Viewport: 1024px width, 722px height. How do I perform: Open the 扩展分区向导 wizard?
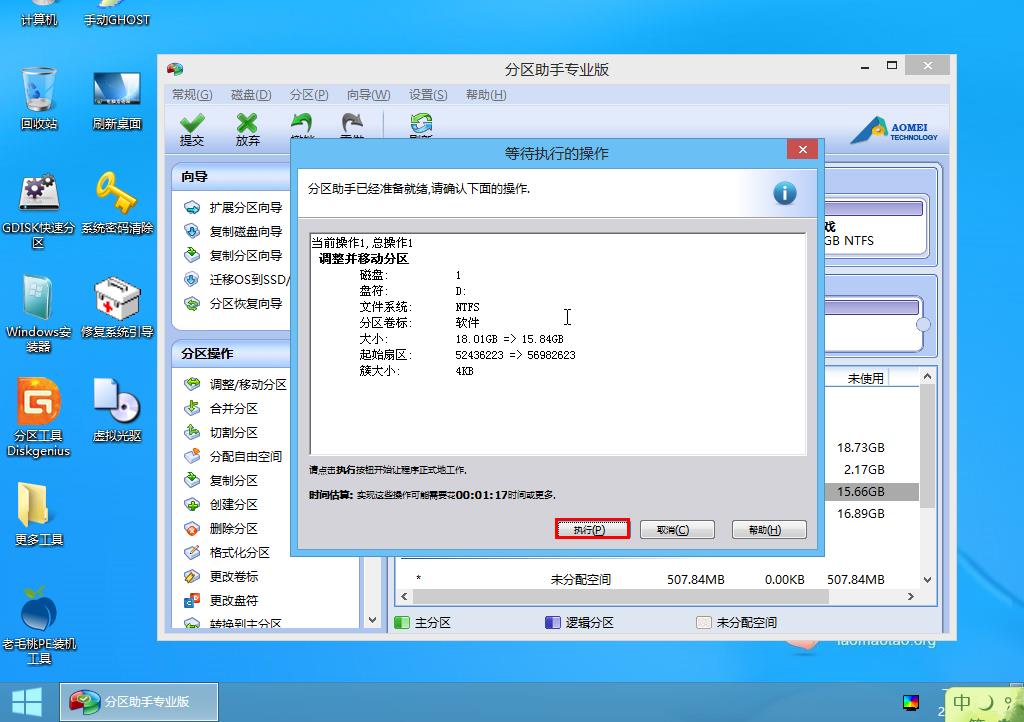coord(245,208)
